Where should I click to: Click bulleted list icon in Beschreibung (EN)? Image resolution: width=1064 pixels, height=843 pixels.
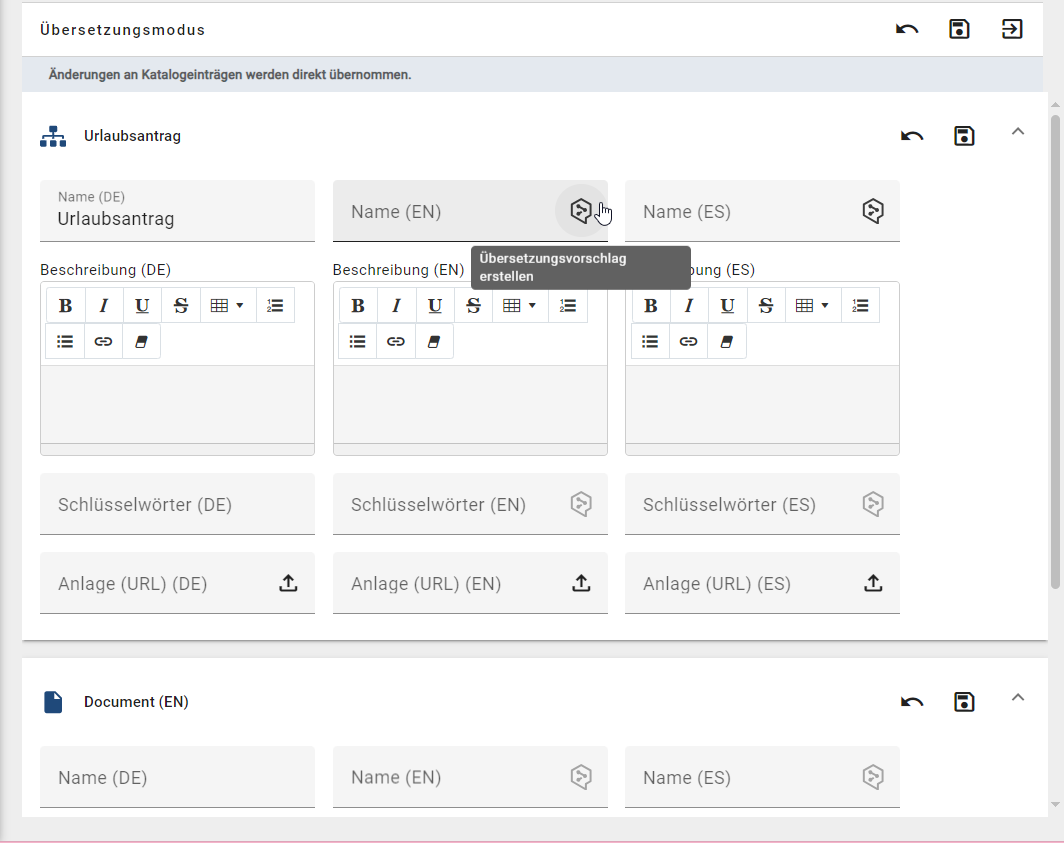click(x=357, y=341)
